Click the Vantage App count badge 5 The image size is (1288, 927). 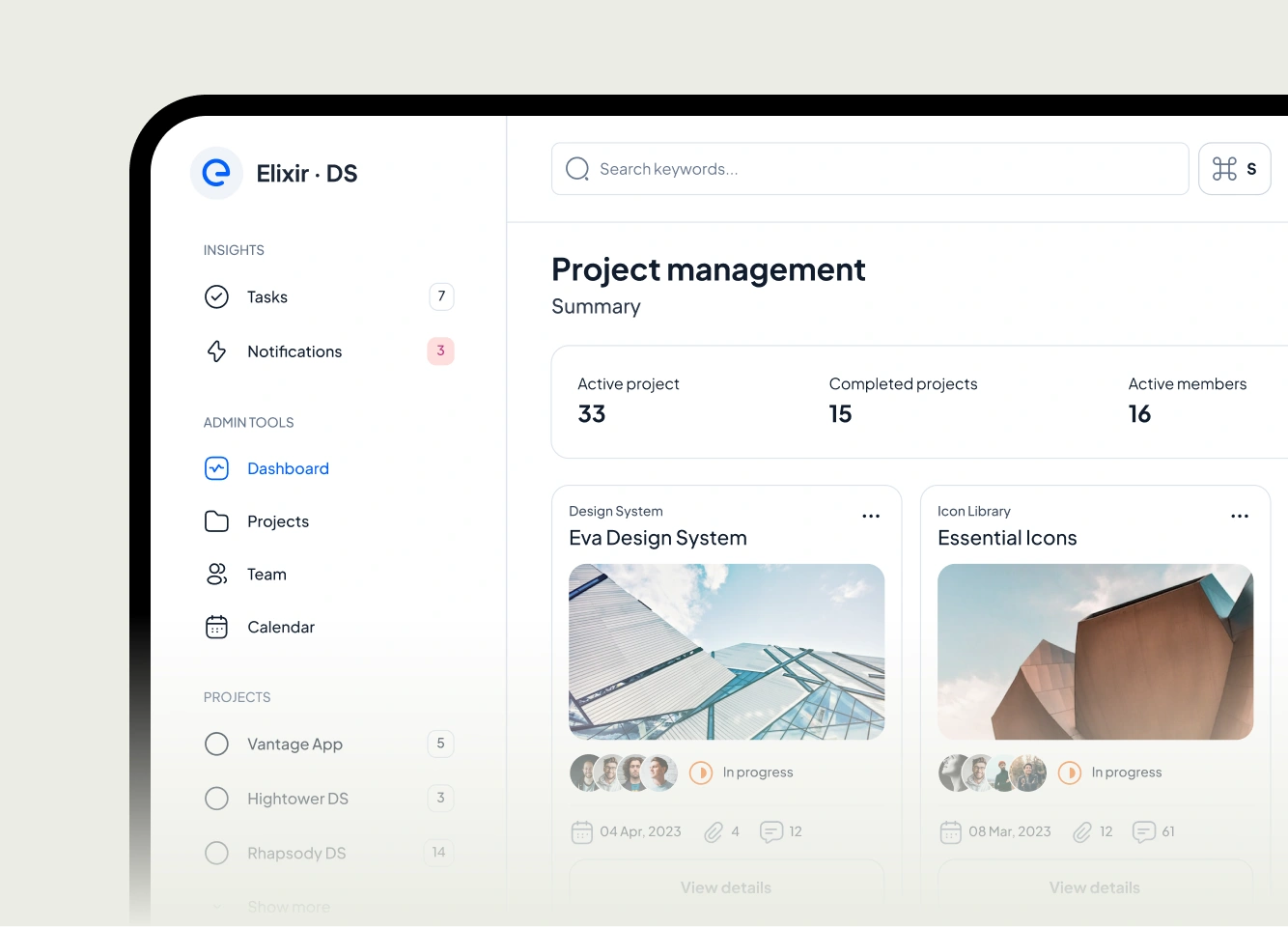[x=440, y=744]
